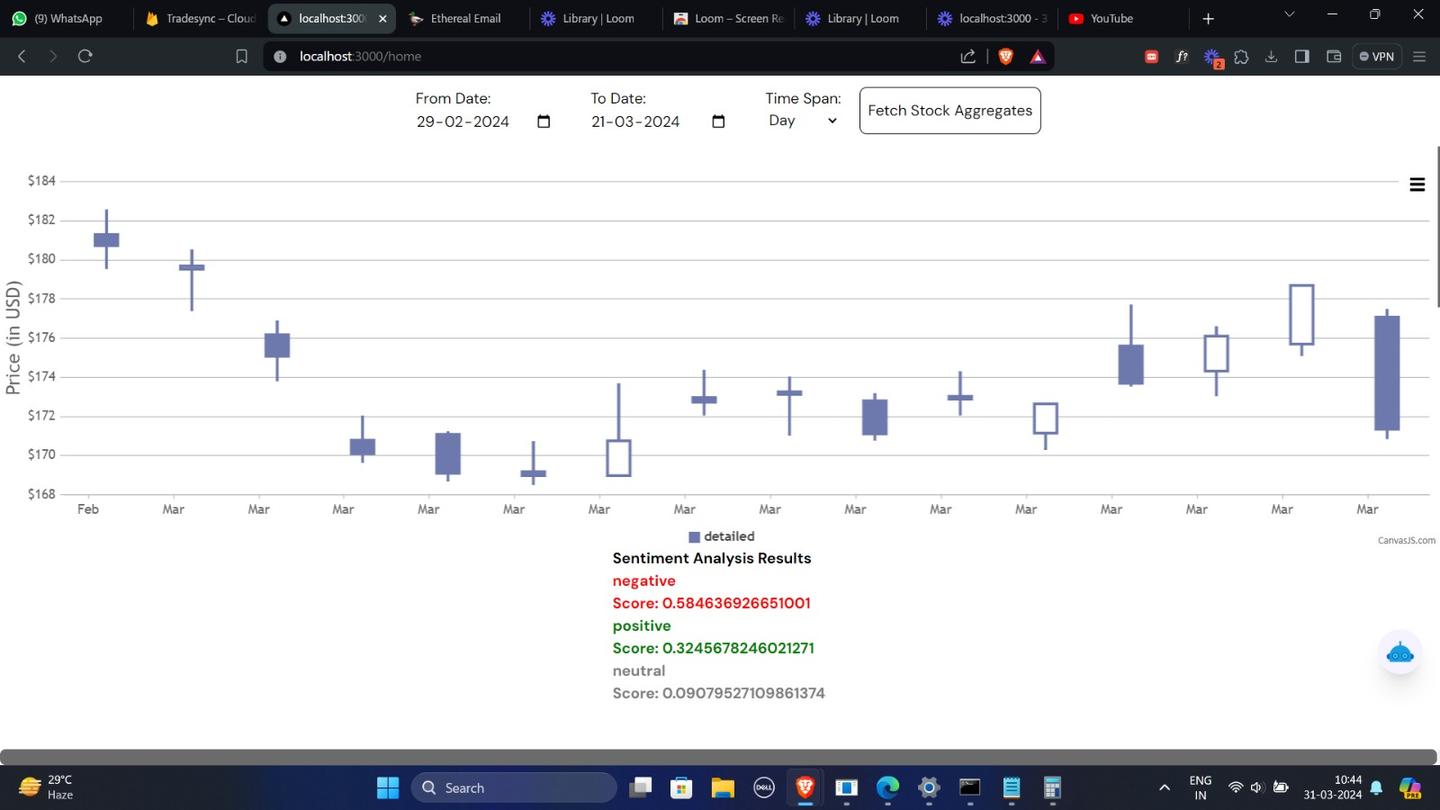Show hidden system tray icons chevron
1440x810 pixels.
click(x=1164, y=788)
